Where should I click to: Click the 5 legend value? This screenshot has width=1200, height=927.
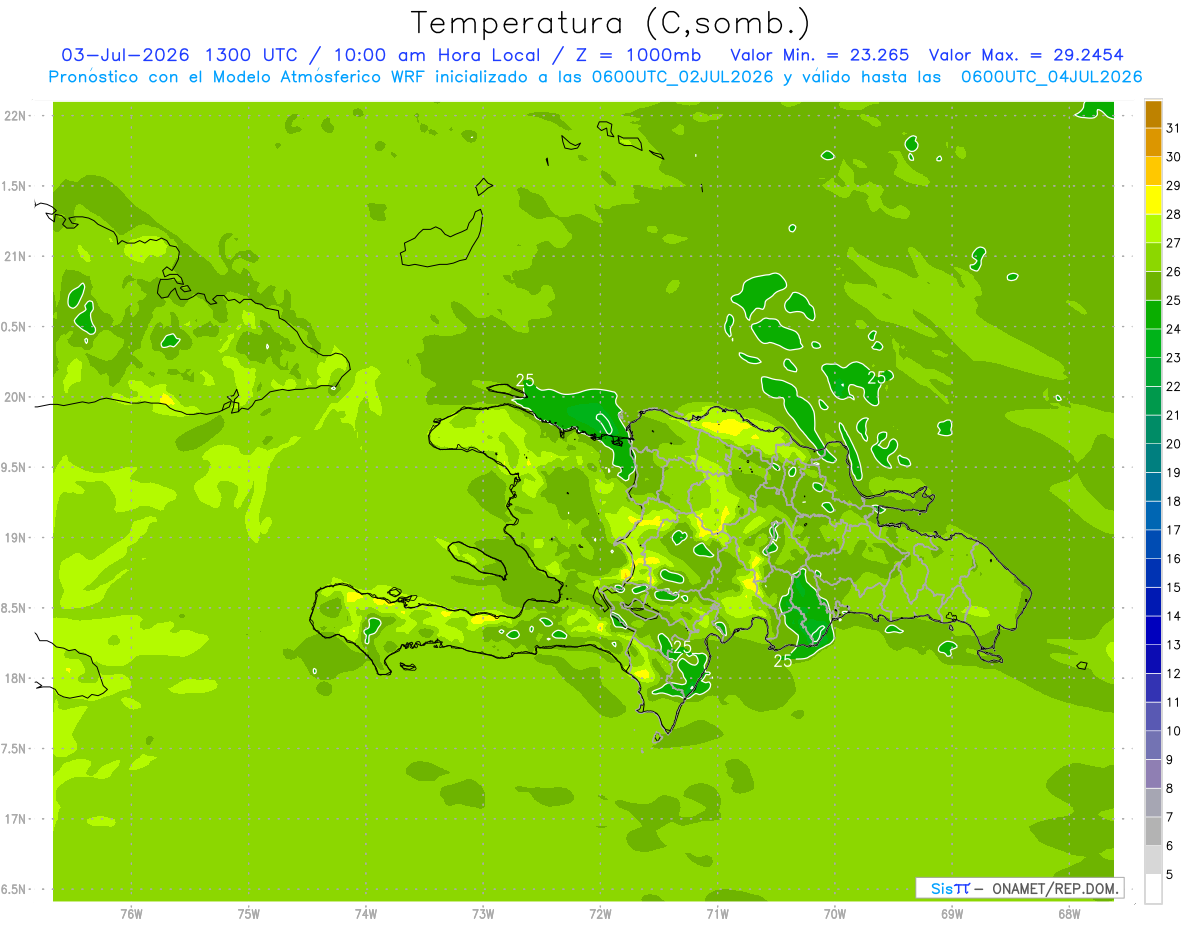coord(1170,874)
